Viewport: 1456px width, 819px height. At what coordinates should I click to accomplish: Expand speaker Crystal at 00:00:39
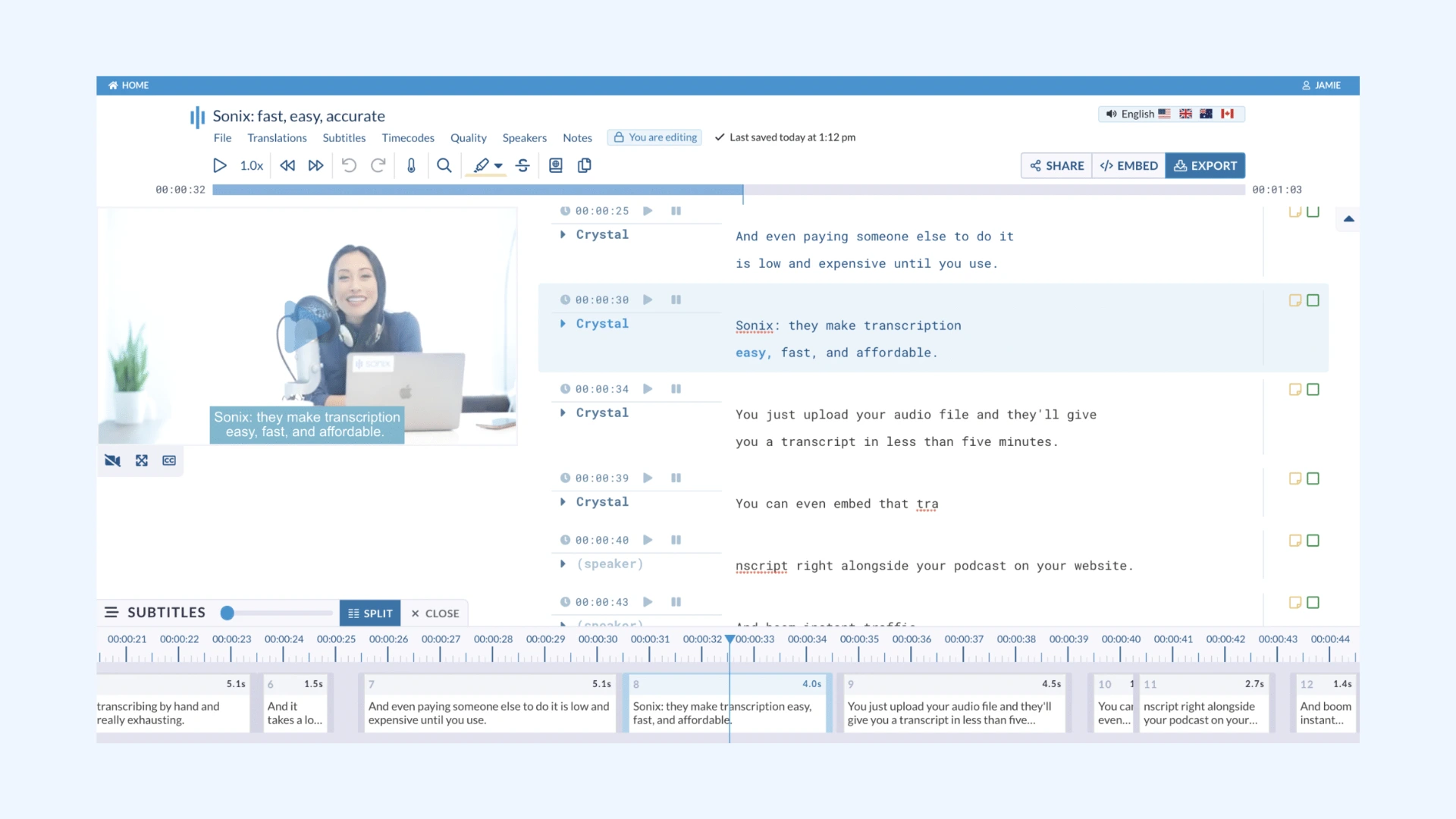point(563,502)
